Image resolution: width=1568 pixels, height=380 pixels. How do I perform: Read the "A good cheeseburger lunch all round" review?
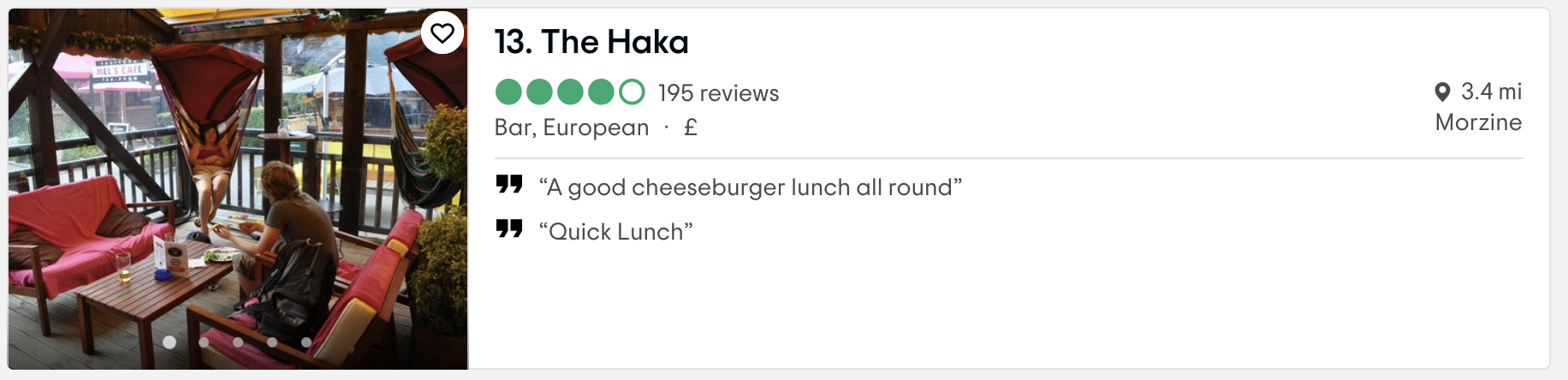pos(751,187)
